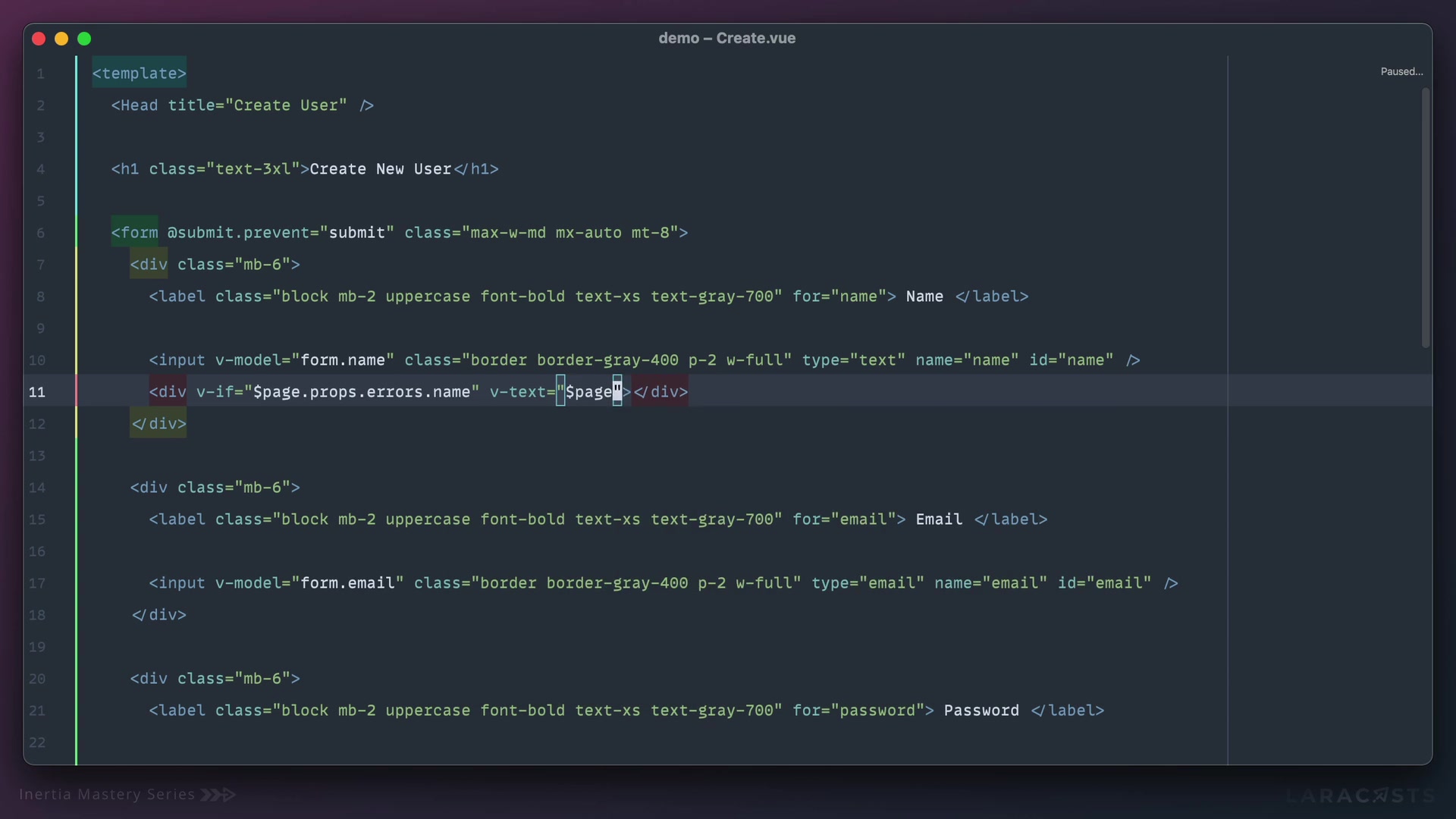Click the Email label text
1456x819 pixels.
pyautogui.click(x=939, y=519)
